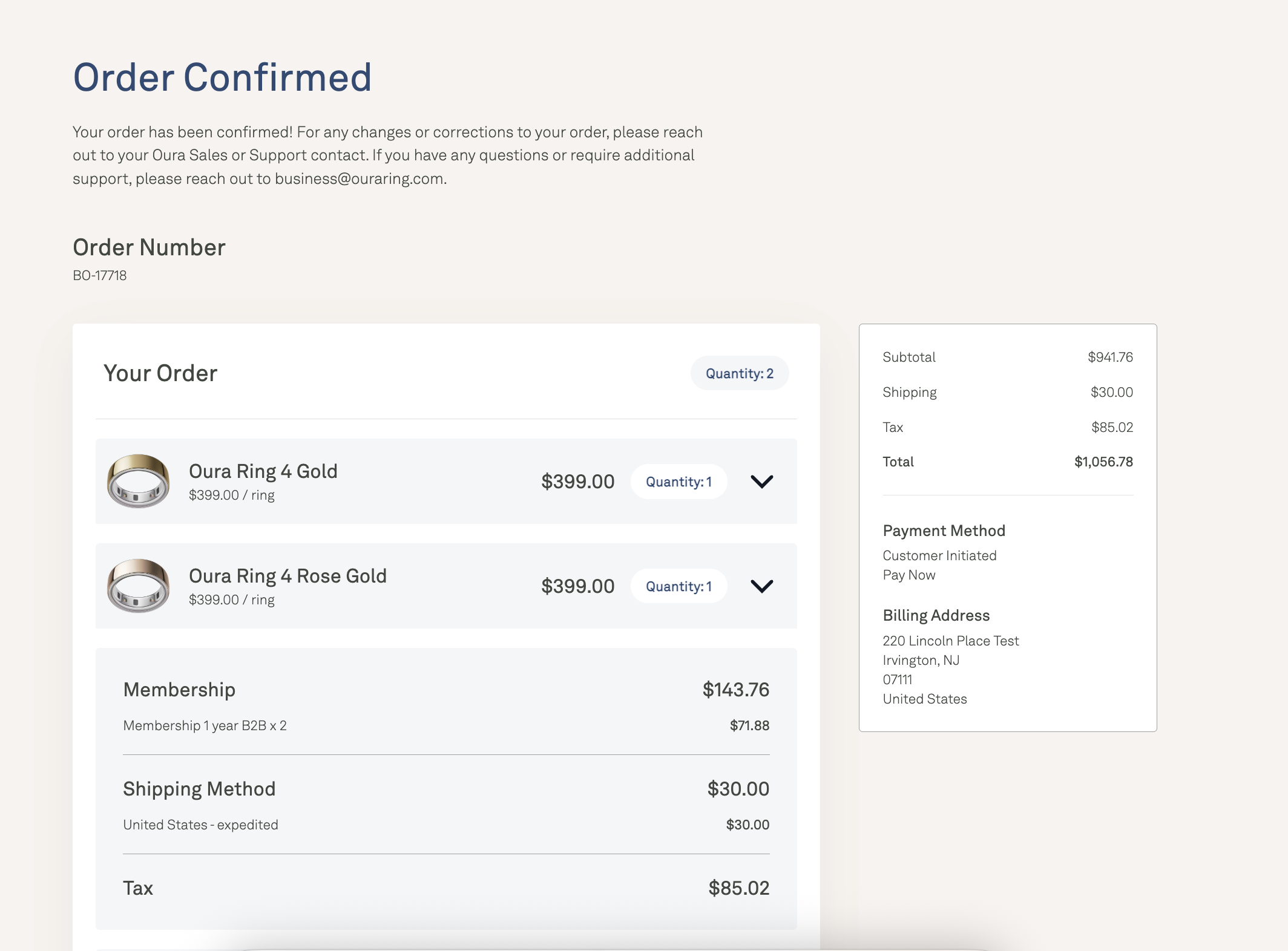Click the Subtotal value $941.76
This screenshot has width=1288, height=951.
point(1110,357)
